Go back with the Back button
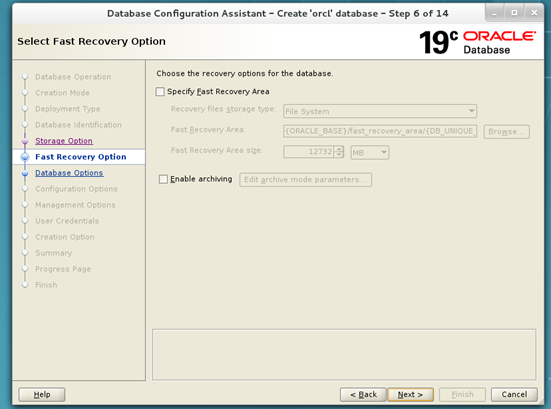The image size is (551, 409). [x=363, y=395]
